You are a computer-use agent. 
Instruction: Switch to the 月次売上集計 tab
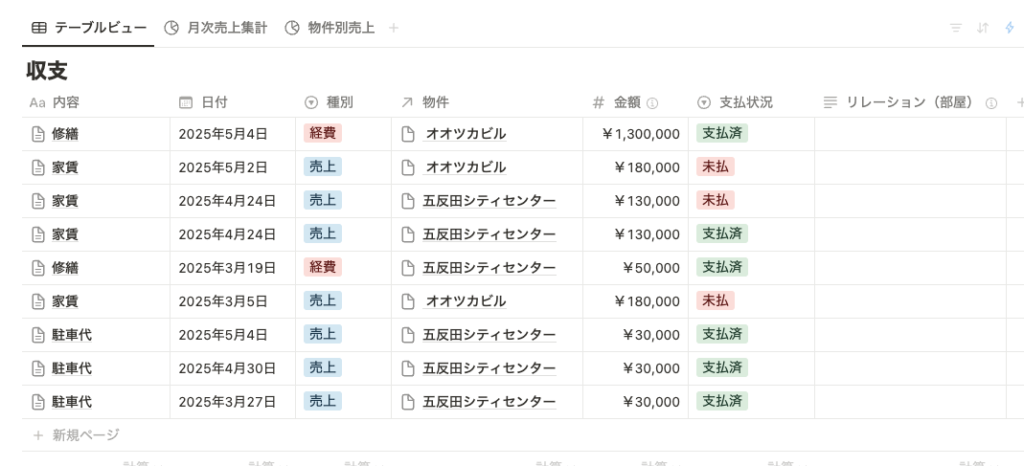(x=216, y=28)
